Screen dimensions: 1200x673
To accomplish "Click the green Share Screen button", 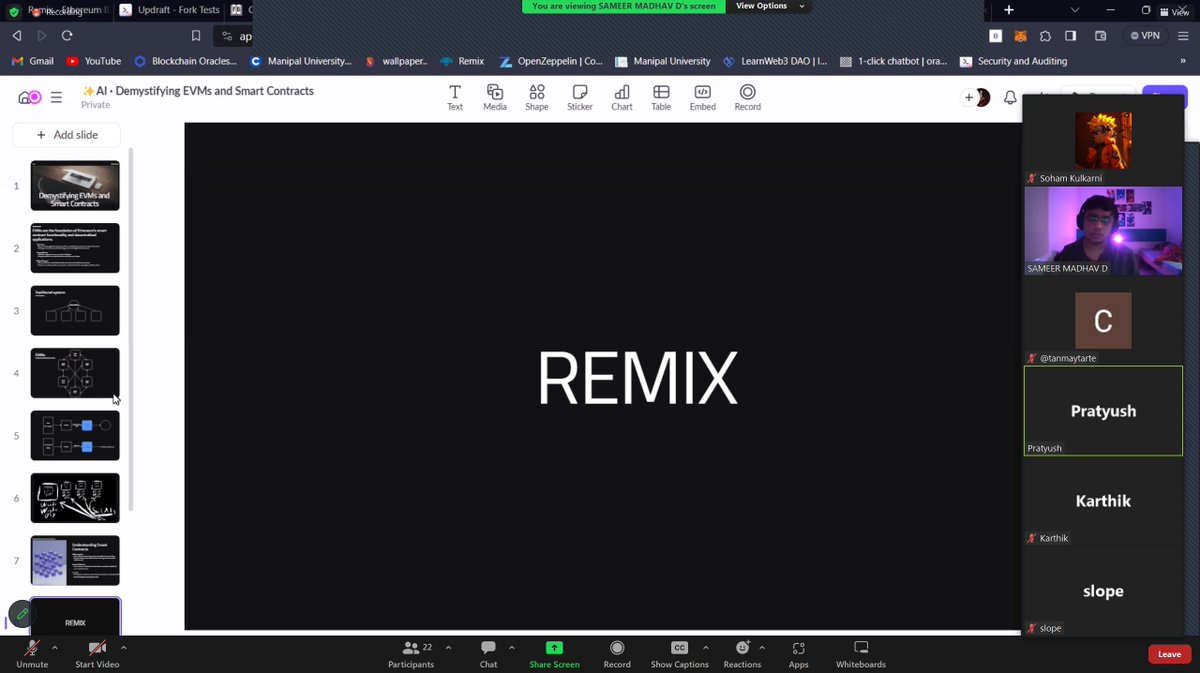I will 554,654.
